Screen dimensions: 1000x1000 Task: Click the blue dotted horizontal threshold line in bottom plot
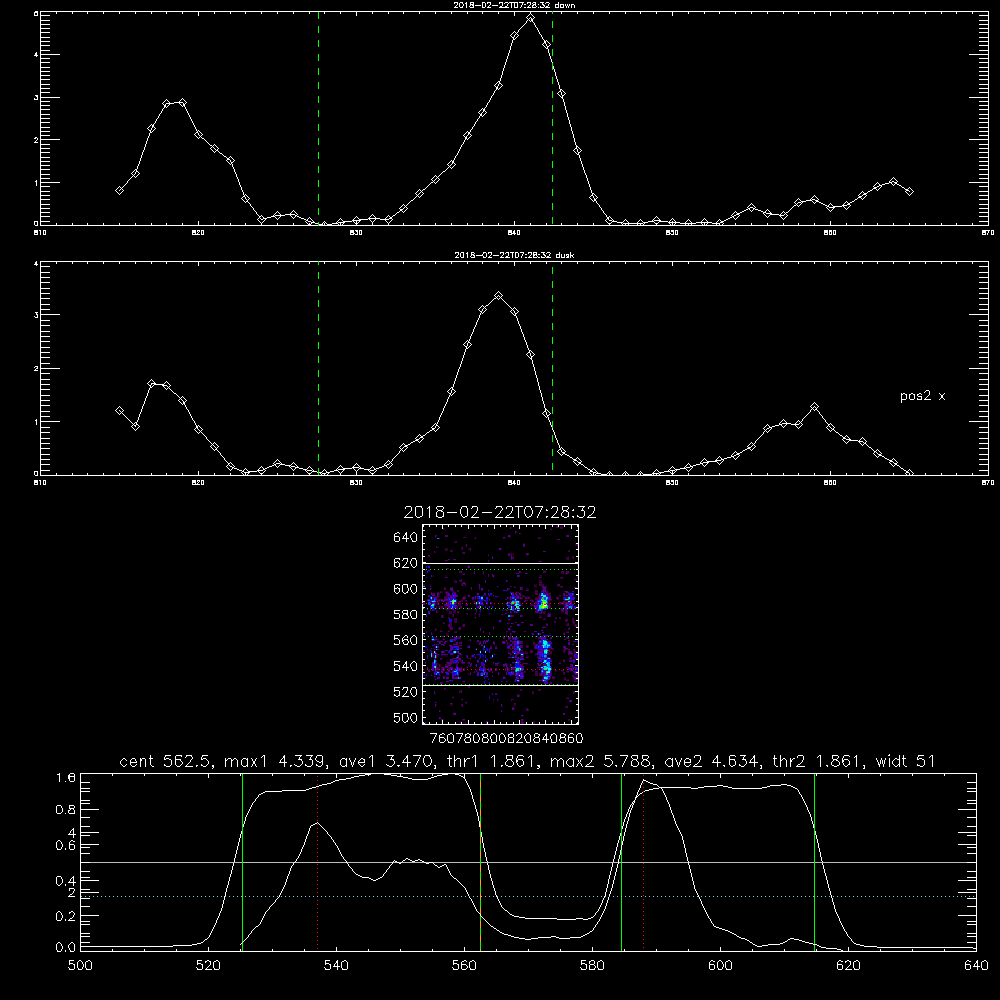pyautogui.click(x=528, y=897)
